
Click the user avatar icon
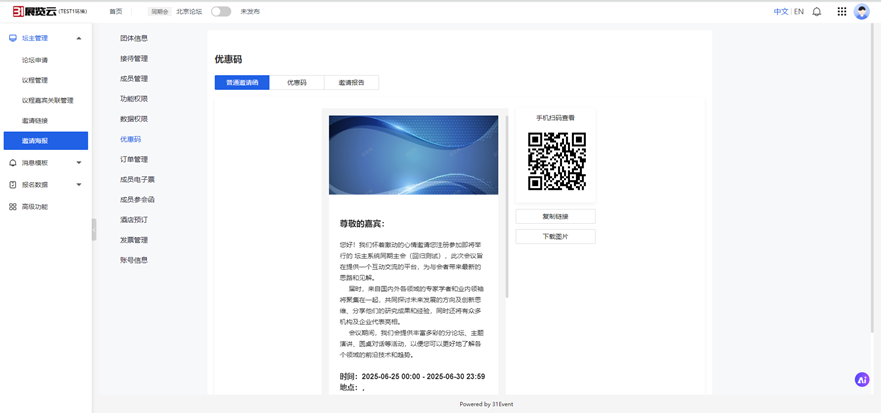861,11
